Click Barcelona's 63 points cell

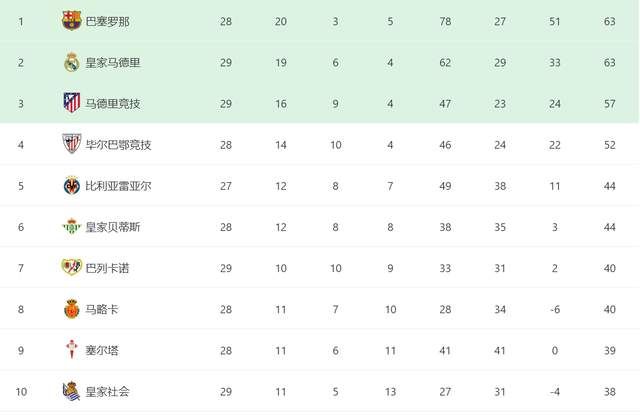click(609, 21)
